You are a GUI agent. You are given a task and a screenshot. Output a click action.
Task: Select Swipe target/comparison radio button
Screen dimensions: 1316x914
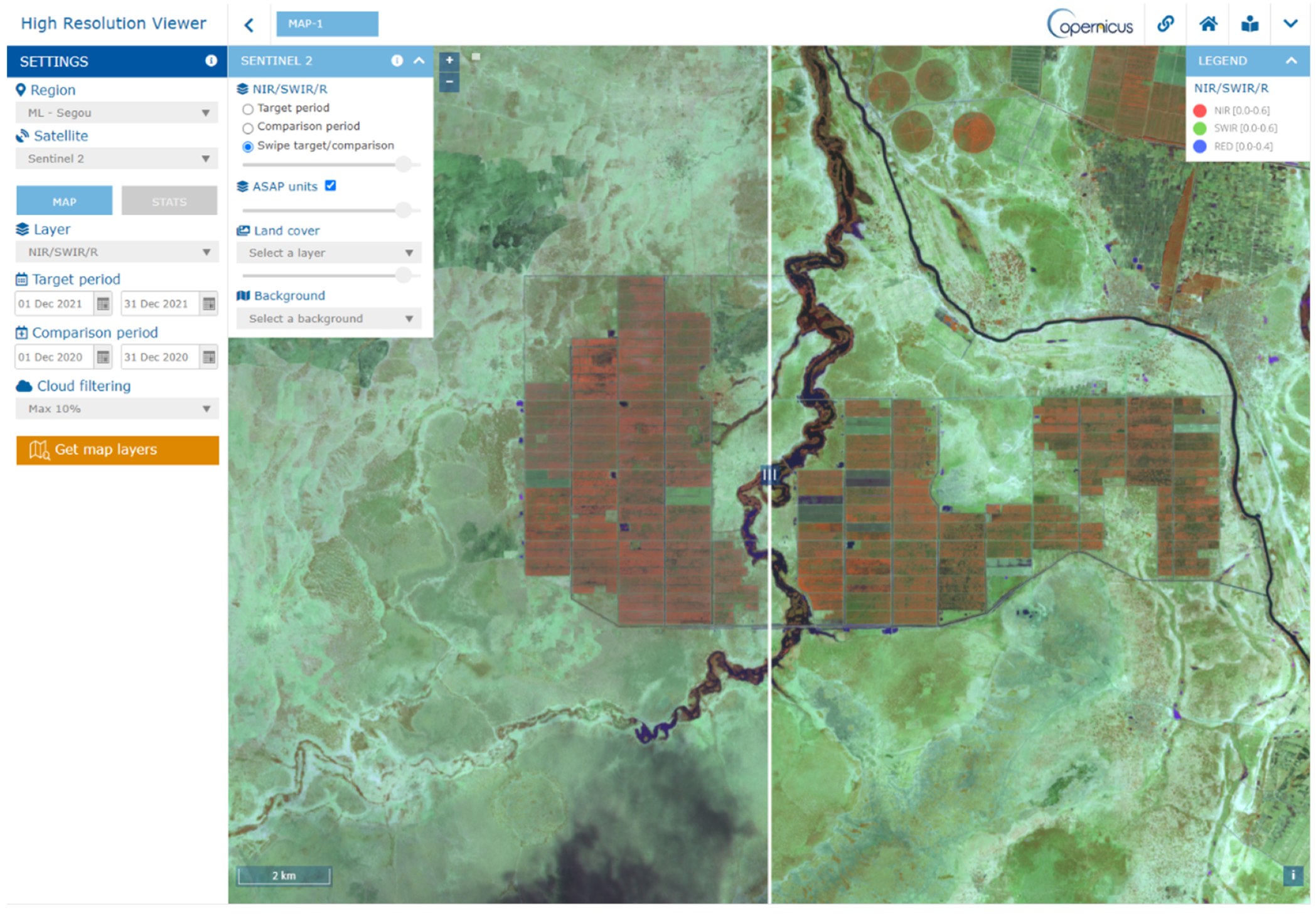click(x=248, y=147)
